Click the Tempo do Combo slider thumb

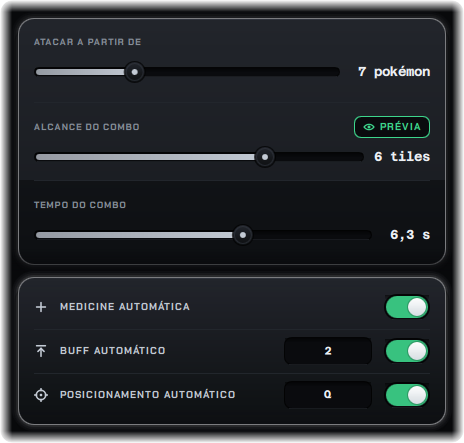coord(243,235)
